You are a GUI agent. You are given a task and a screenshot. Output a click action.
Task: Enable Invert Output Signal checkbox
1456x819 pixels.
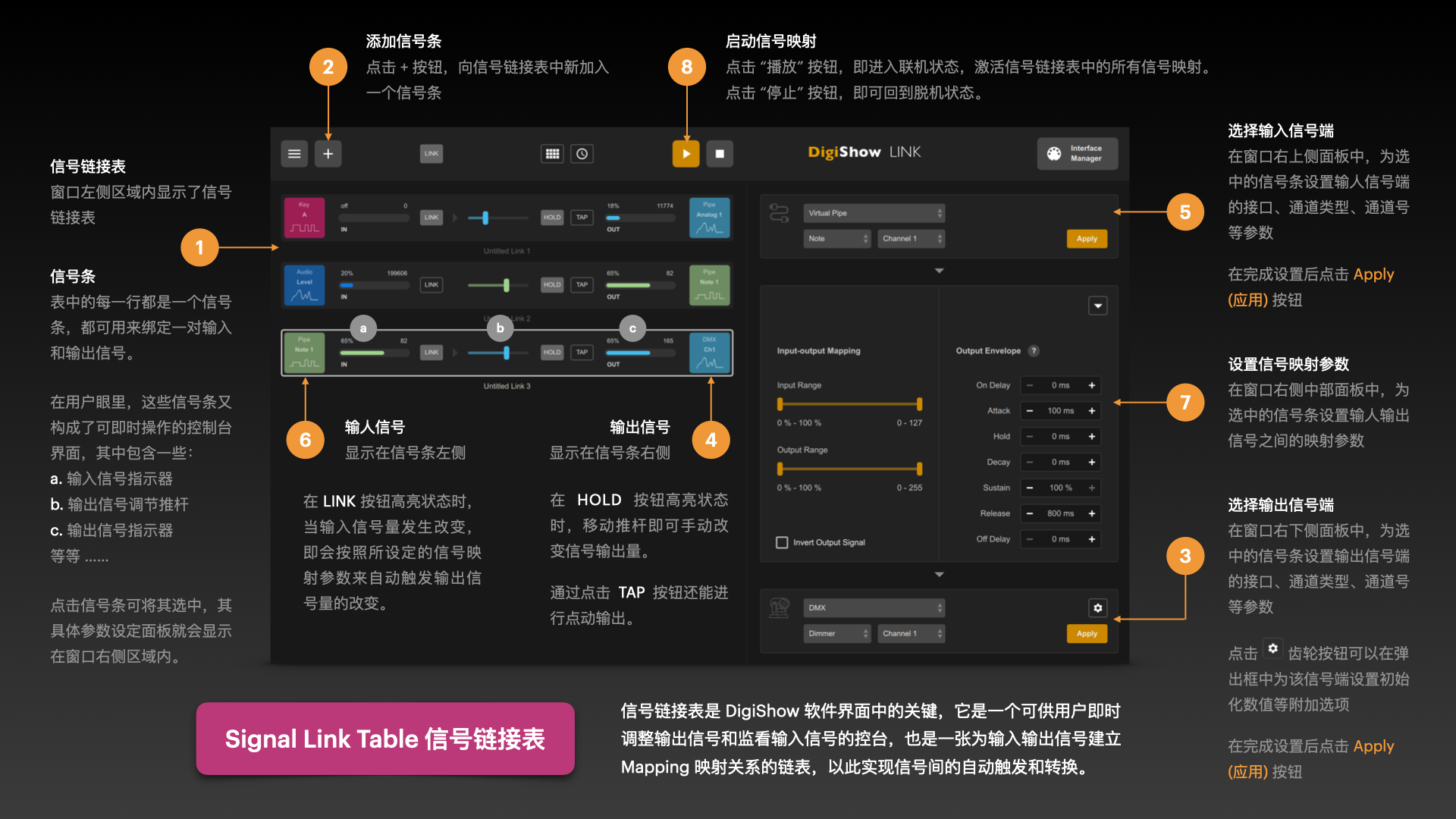coord(782,542)
